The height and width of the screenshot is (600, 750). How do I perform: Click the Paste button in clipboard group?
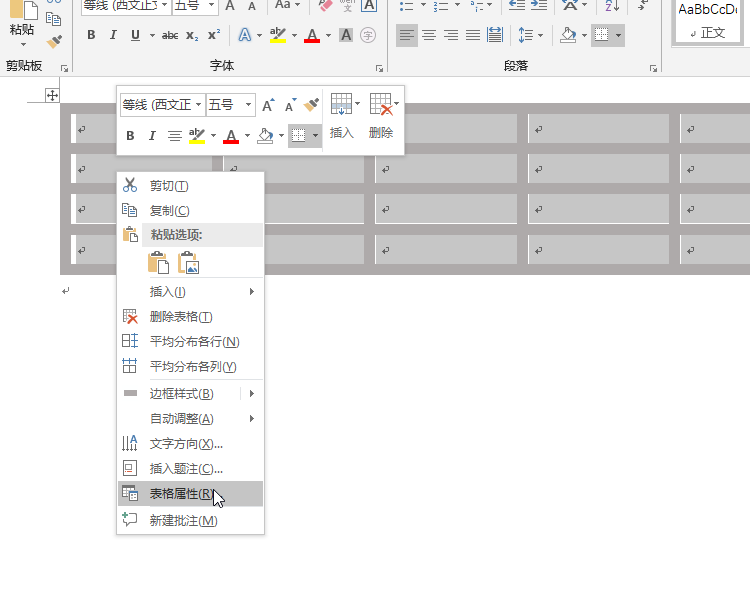(22, 17)
